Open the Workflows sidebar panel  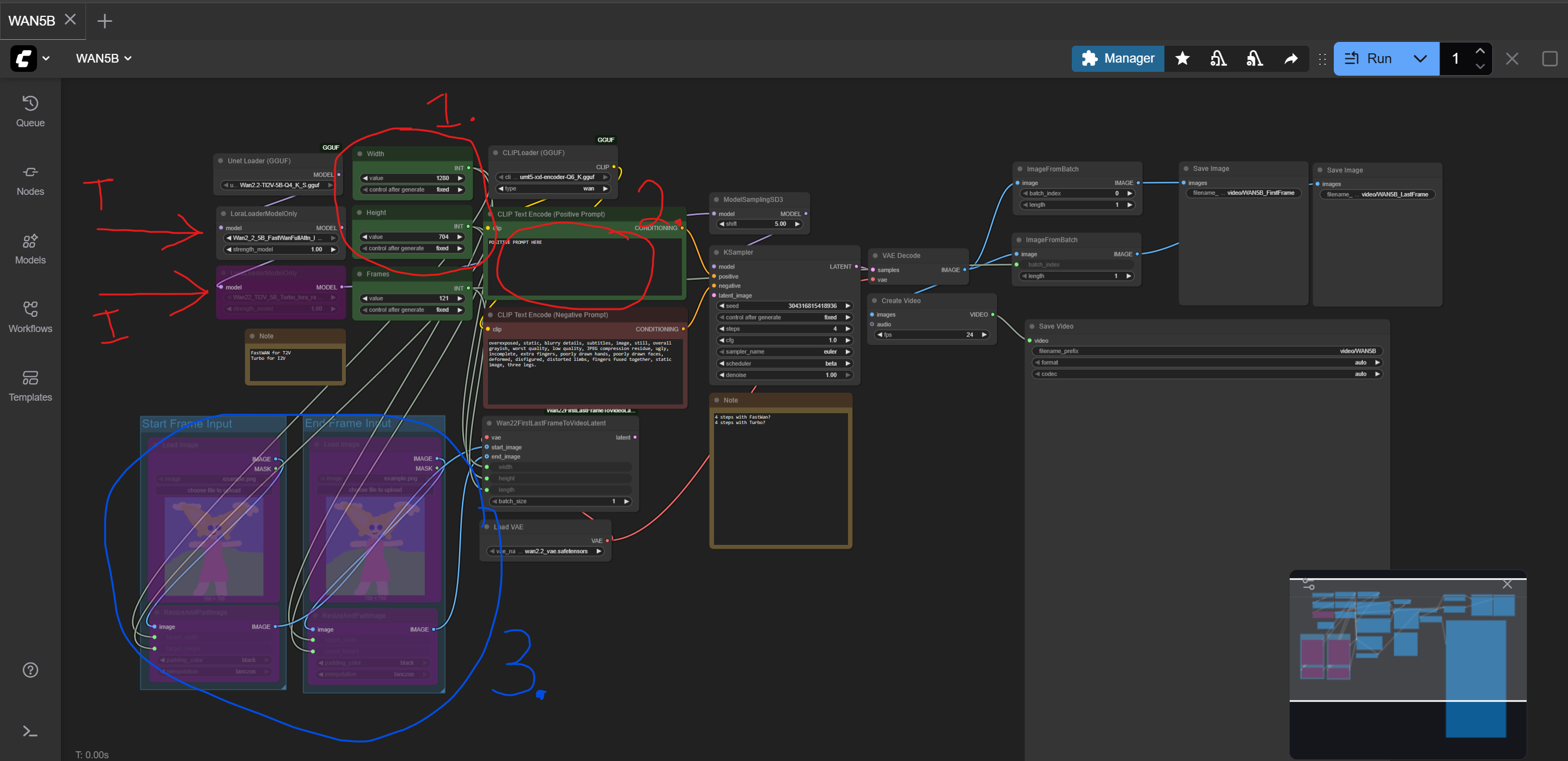point(30,317)
